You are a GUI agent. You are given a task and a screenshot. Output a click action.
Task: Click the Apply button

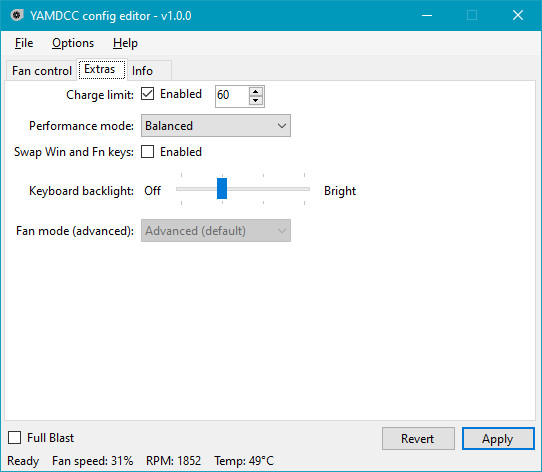[x=498, y=438]
